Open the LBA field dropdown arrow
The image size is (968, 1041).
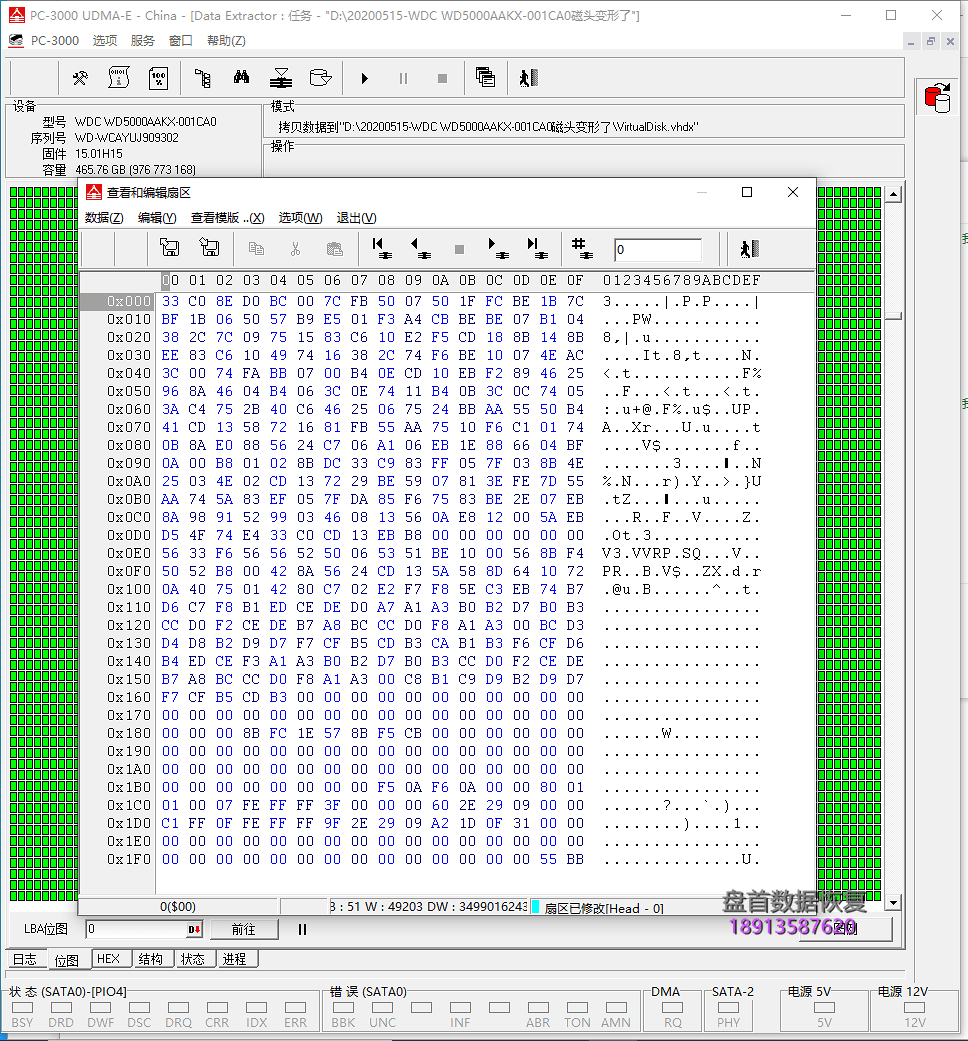[195, 929]
